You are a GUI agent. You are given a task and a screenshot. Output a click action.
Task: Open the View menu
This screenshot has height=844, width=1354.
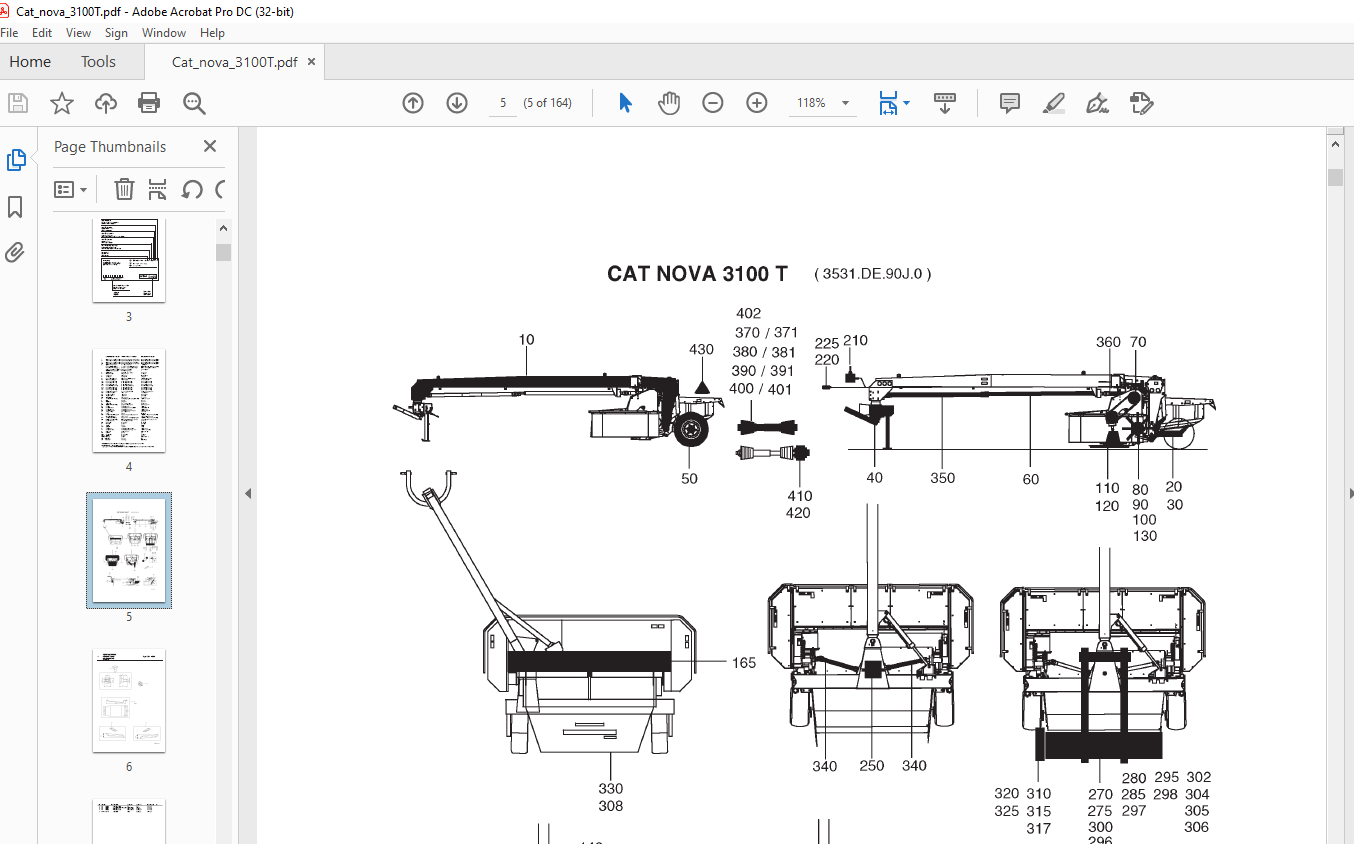[x=78, y=33]
